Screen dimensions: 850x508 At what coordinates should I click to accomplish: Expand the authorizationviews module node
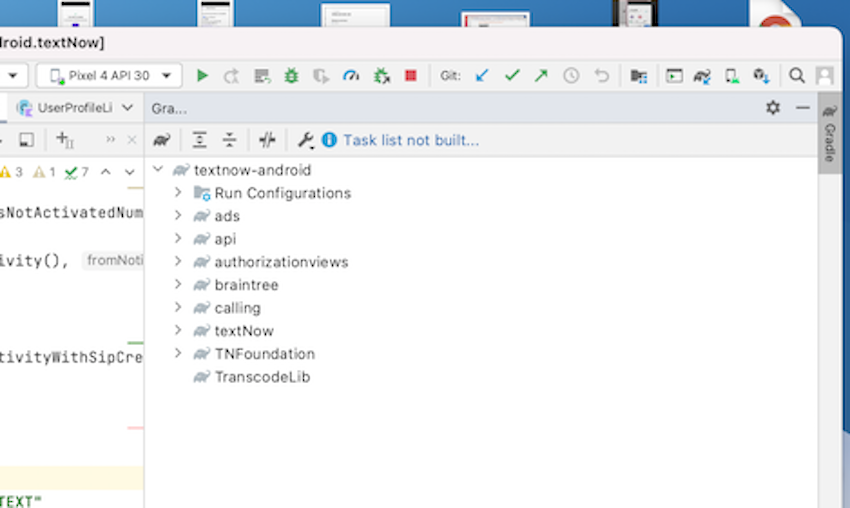click(x=178, y=261)
